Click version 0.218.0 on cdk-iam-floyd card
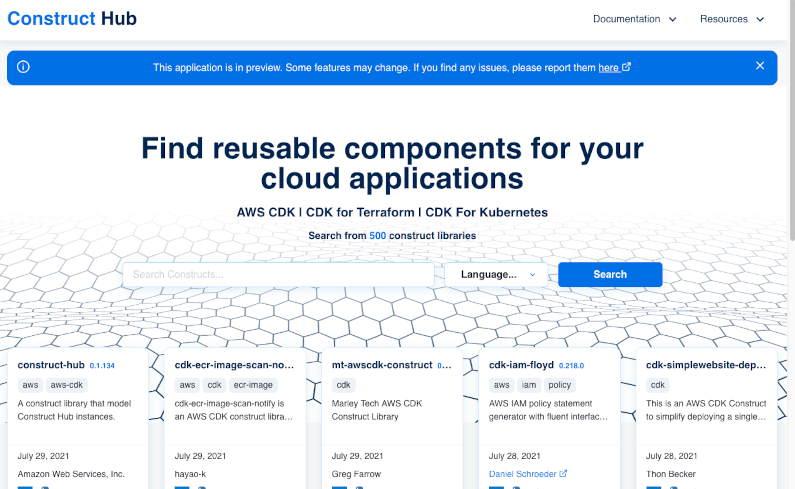The height and width of the screenshot is (489, 795). pos(571,366)
